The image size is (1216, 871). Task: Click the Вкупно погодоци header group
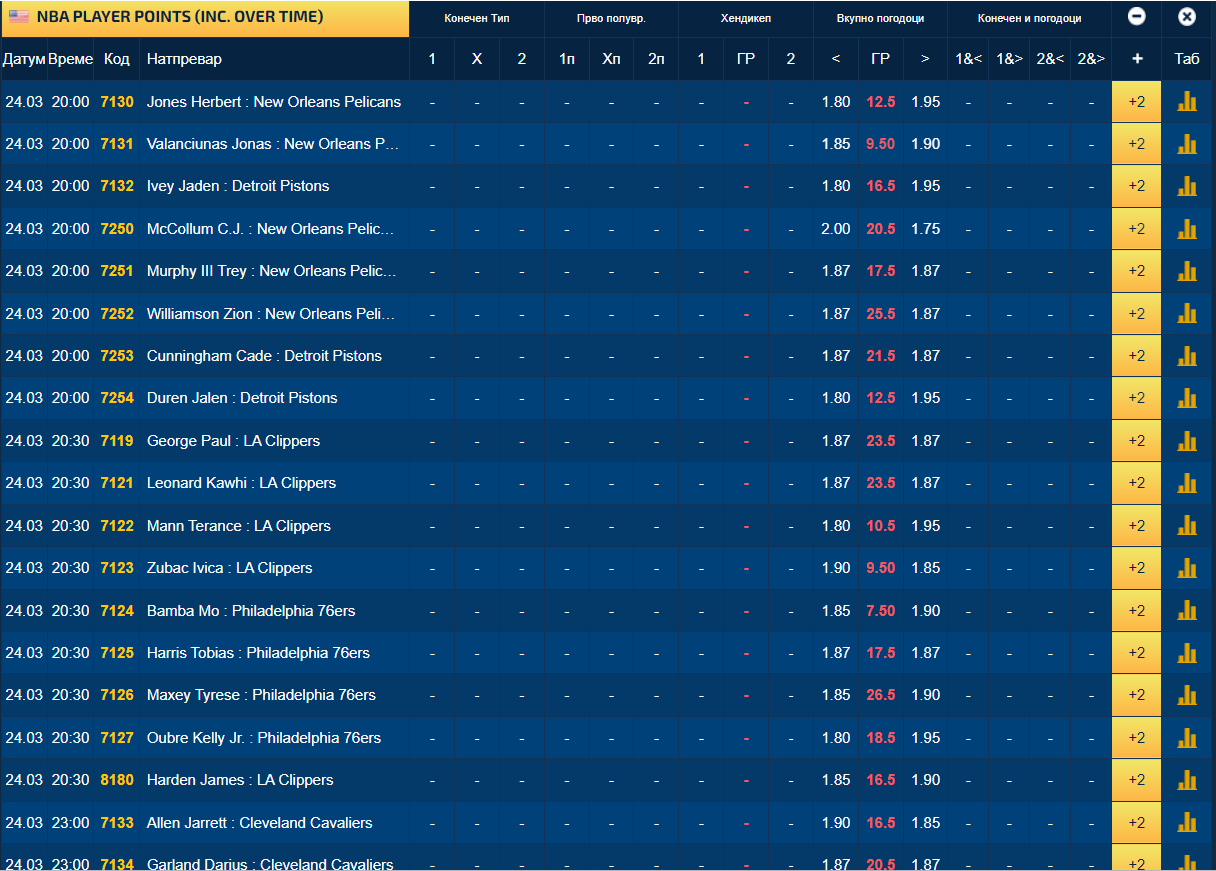pos(880,19)
